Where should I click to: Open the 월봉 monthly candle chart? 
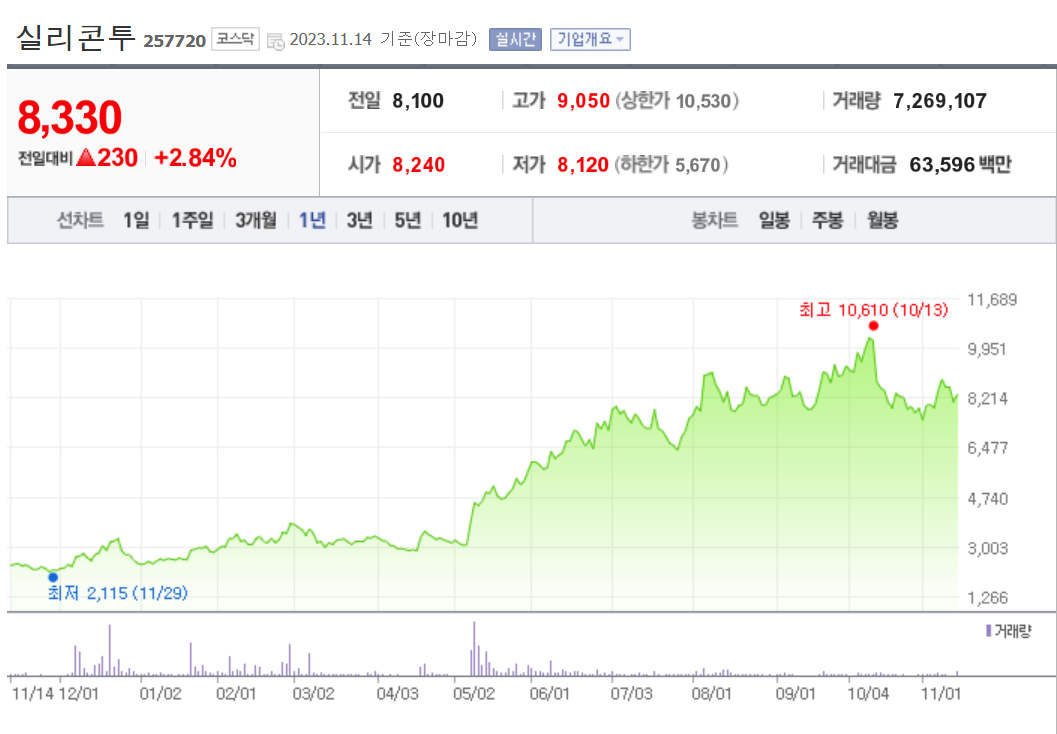tap(882, 220)
